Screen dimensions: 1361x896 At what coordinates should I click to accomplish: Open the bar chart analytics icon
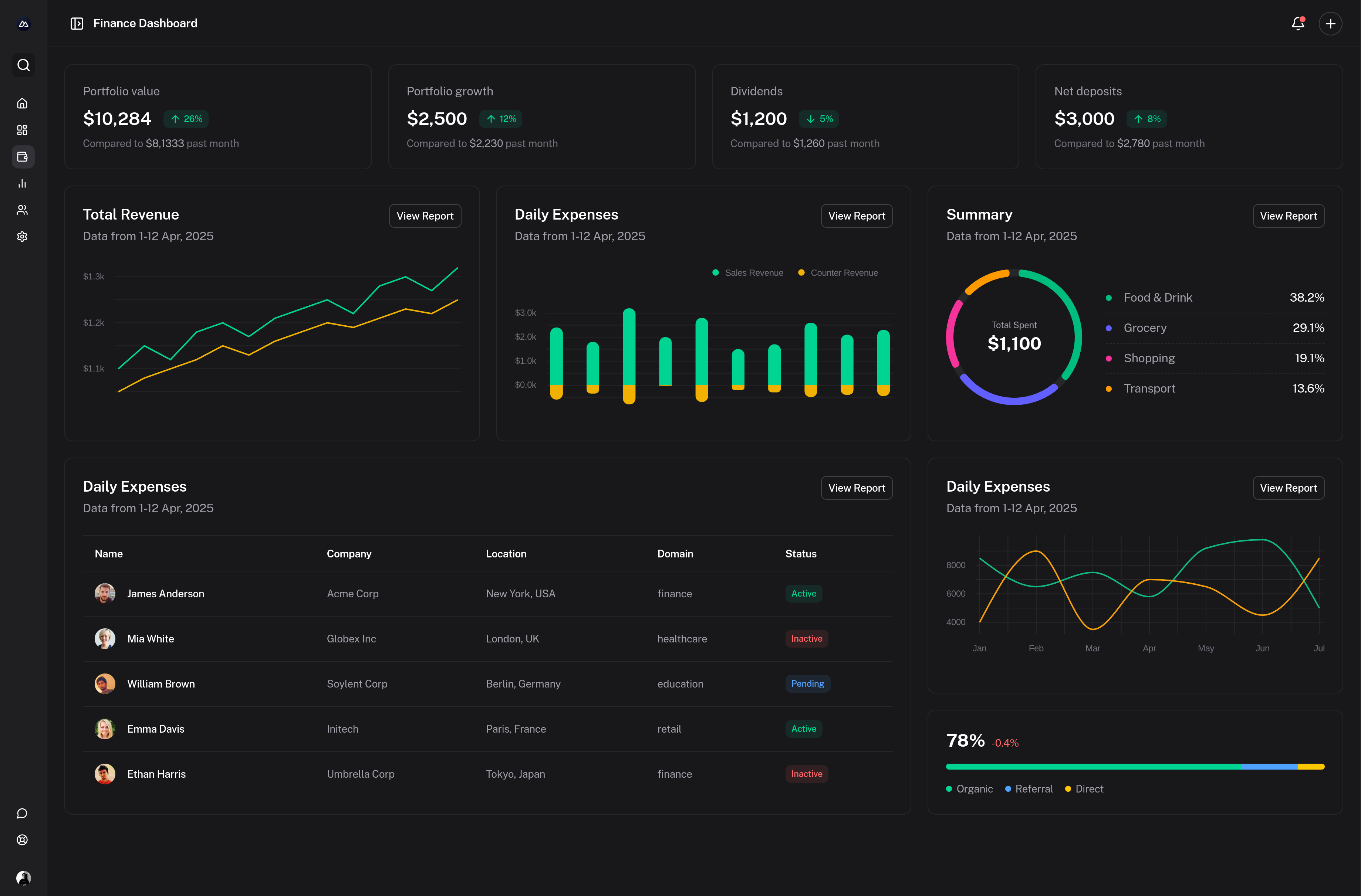(x=22, y=183)
